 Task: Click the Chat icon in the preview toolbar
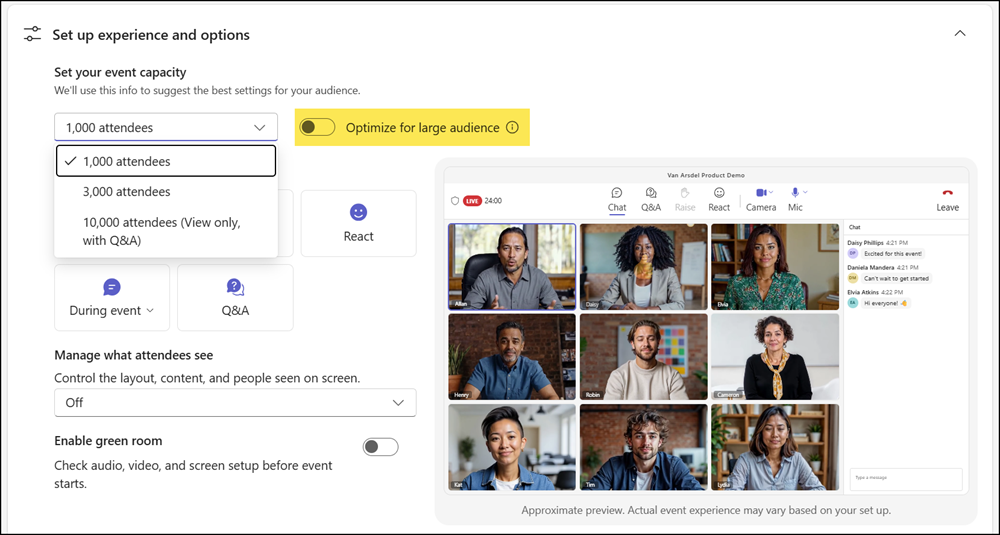617,193
